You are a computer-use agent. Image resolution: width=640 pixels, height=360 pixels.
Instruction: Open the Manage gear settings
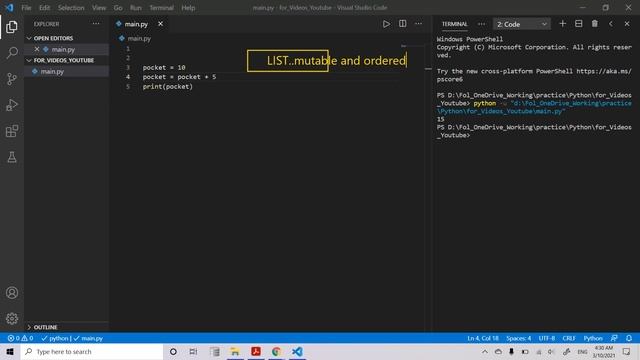pyautogui.click(x=12, y=318)
